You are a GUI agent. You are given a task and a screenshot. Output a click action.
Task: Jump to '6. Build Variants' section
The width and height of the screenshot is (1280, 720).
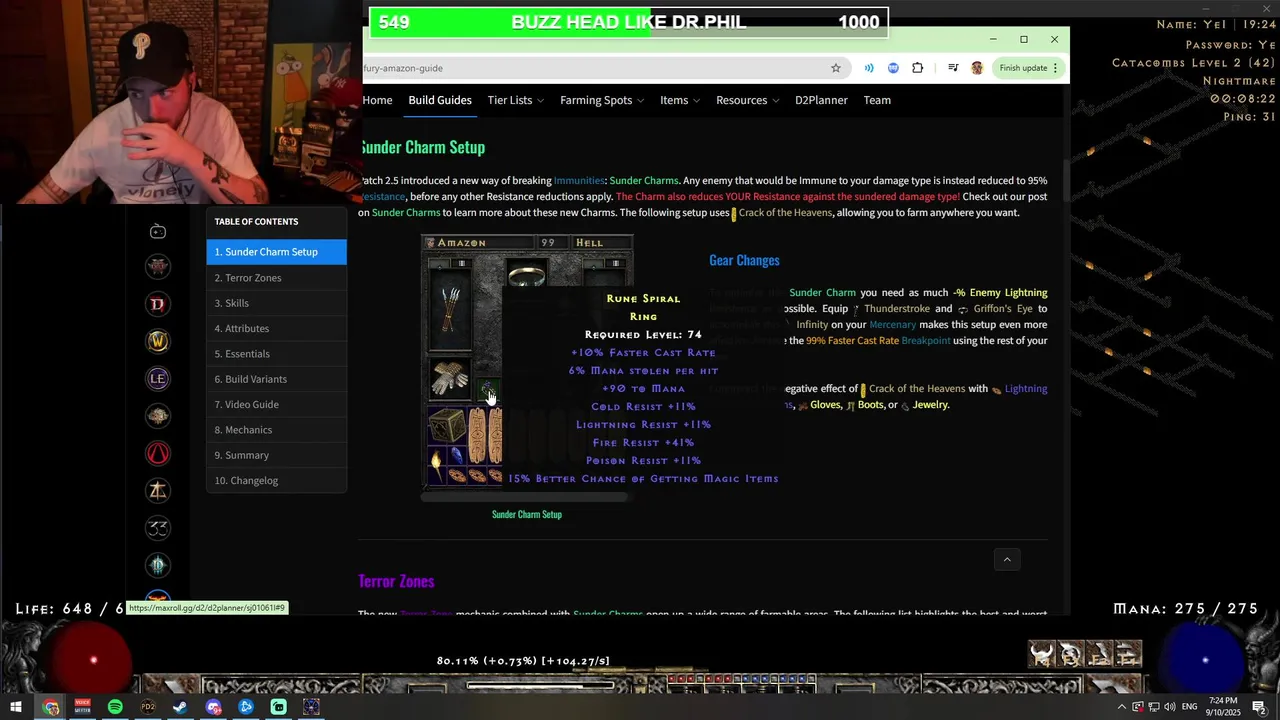[277, 379]
